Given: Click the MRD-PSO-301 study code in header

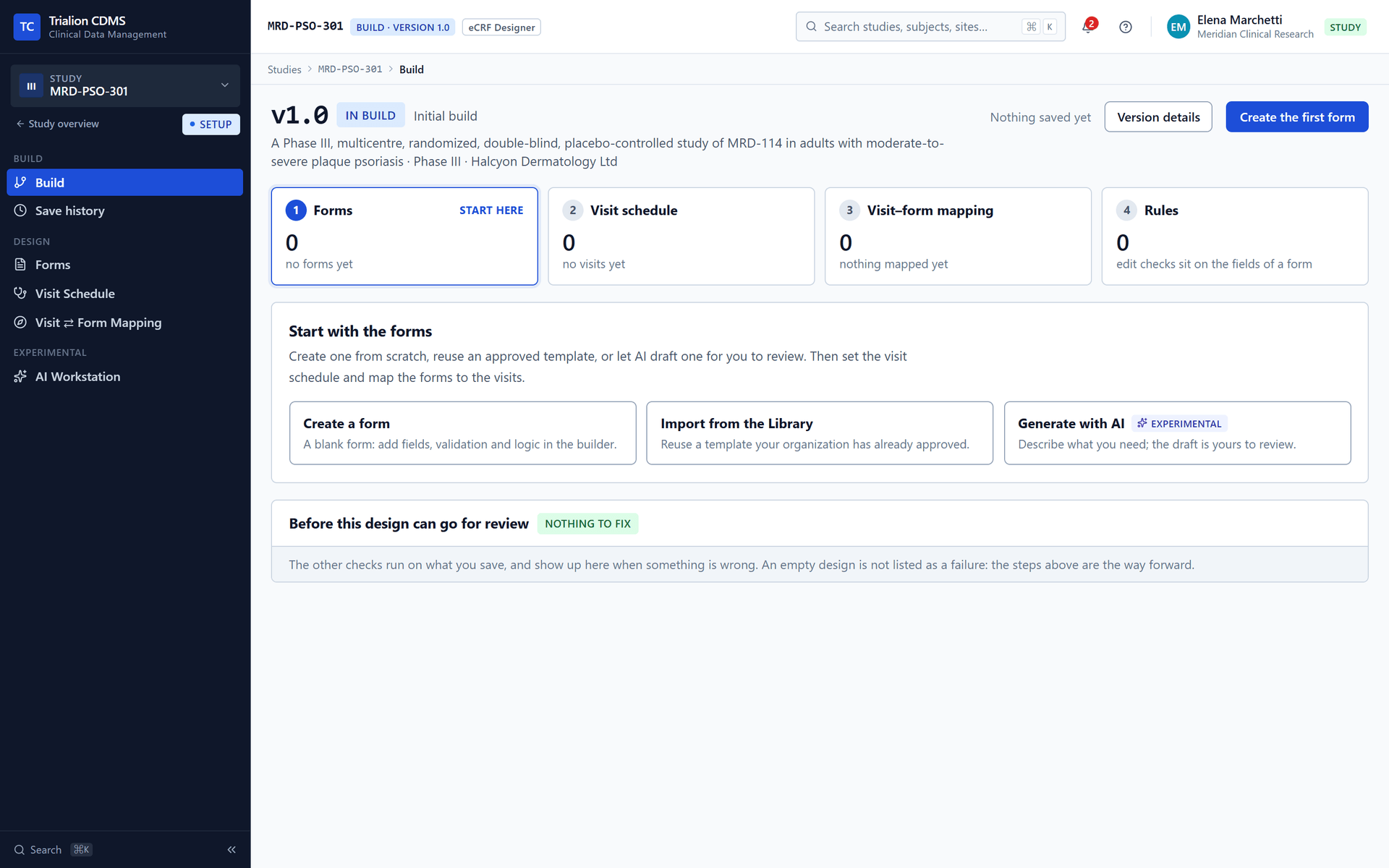Looking at the screenshot, I should [305, 27].
